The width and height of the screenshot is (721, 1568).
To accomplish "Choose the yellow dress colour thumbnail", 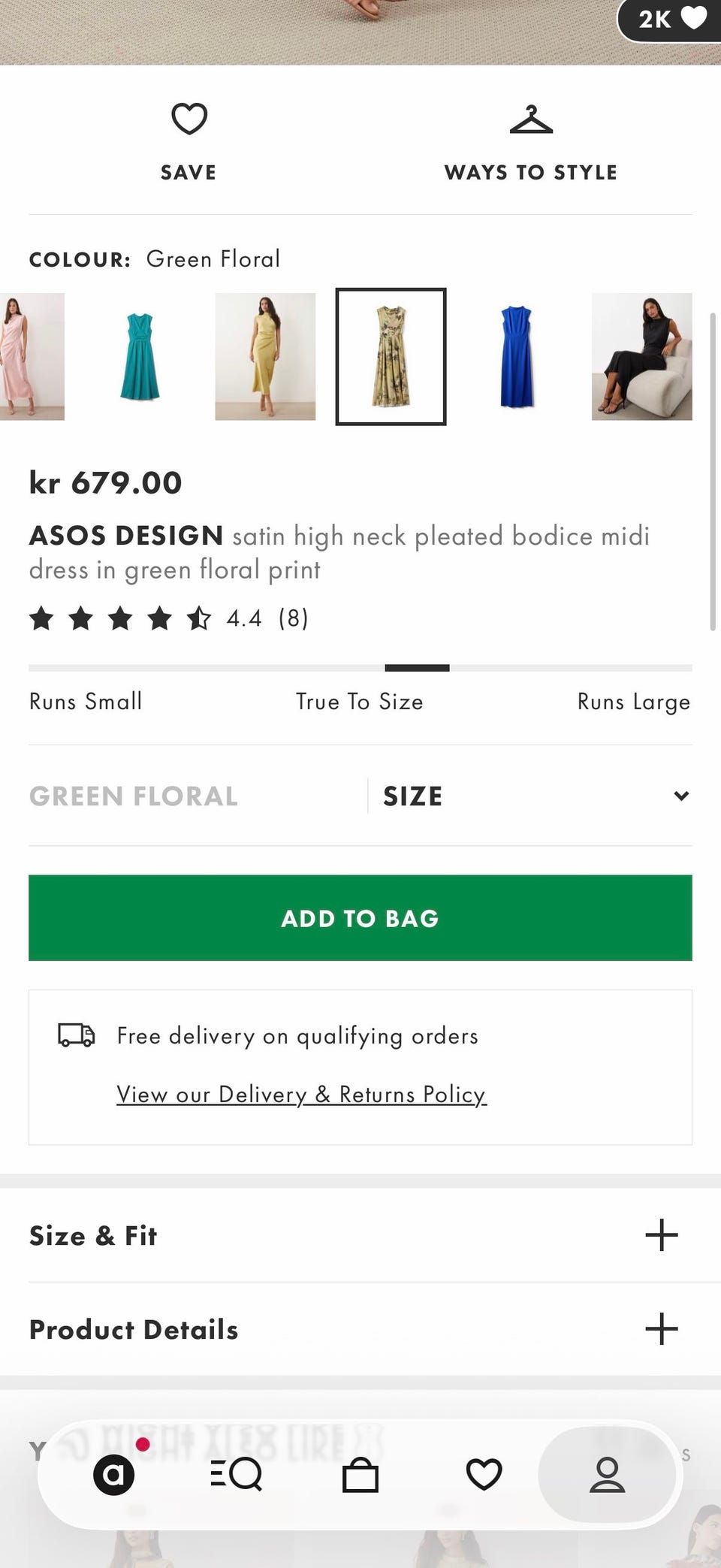I will coord(265,357).
